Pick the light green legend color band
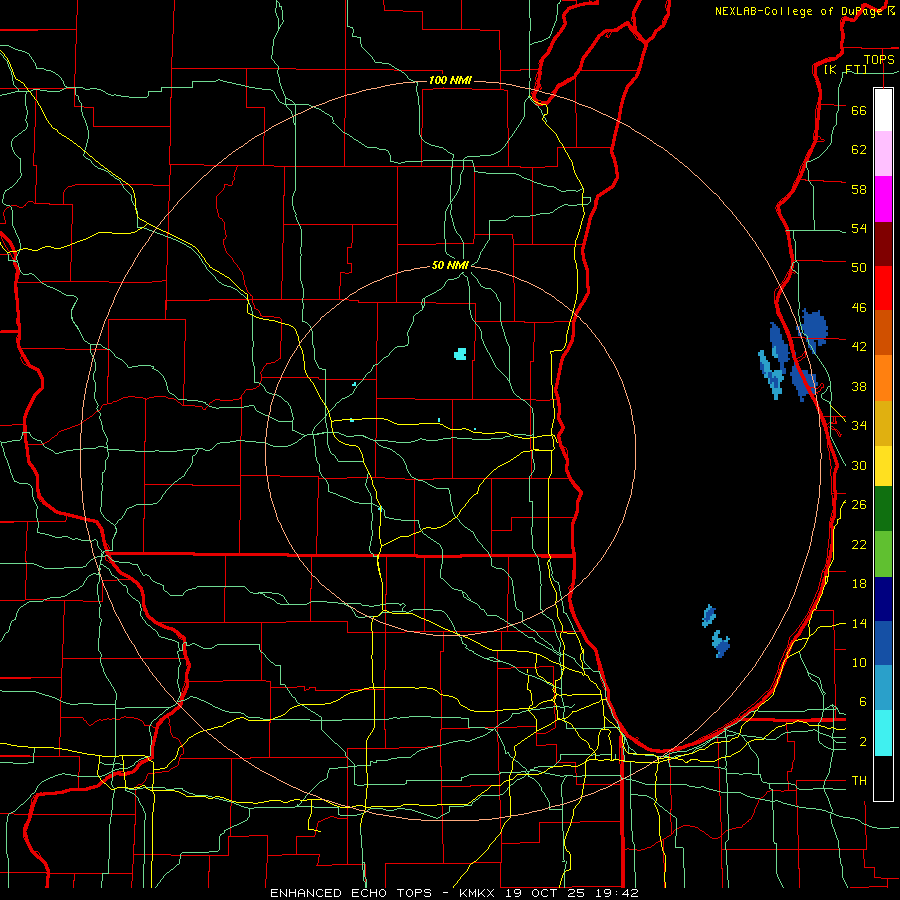Image resolution: width=900 pixels, height=900 pixels. tap(883, 554)
